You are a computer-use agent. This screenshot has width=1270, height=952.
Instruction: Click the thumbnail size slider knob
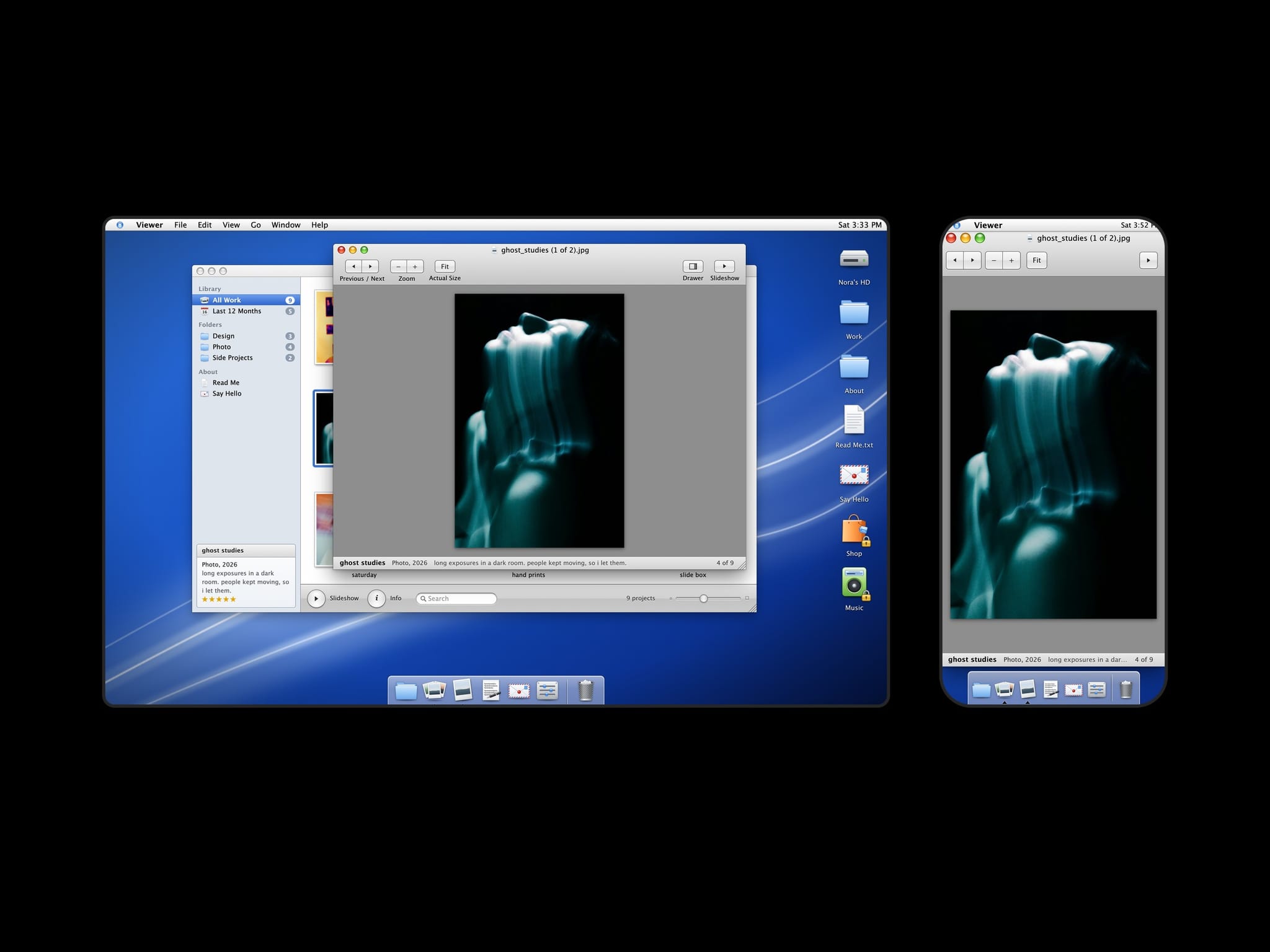click(703, 599)
